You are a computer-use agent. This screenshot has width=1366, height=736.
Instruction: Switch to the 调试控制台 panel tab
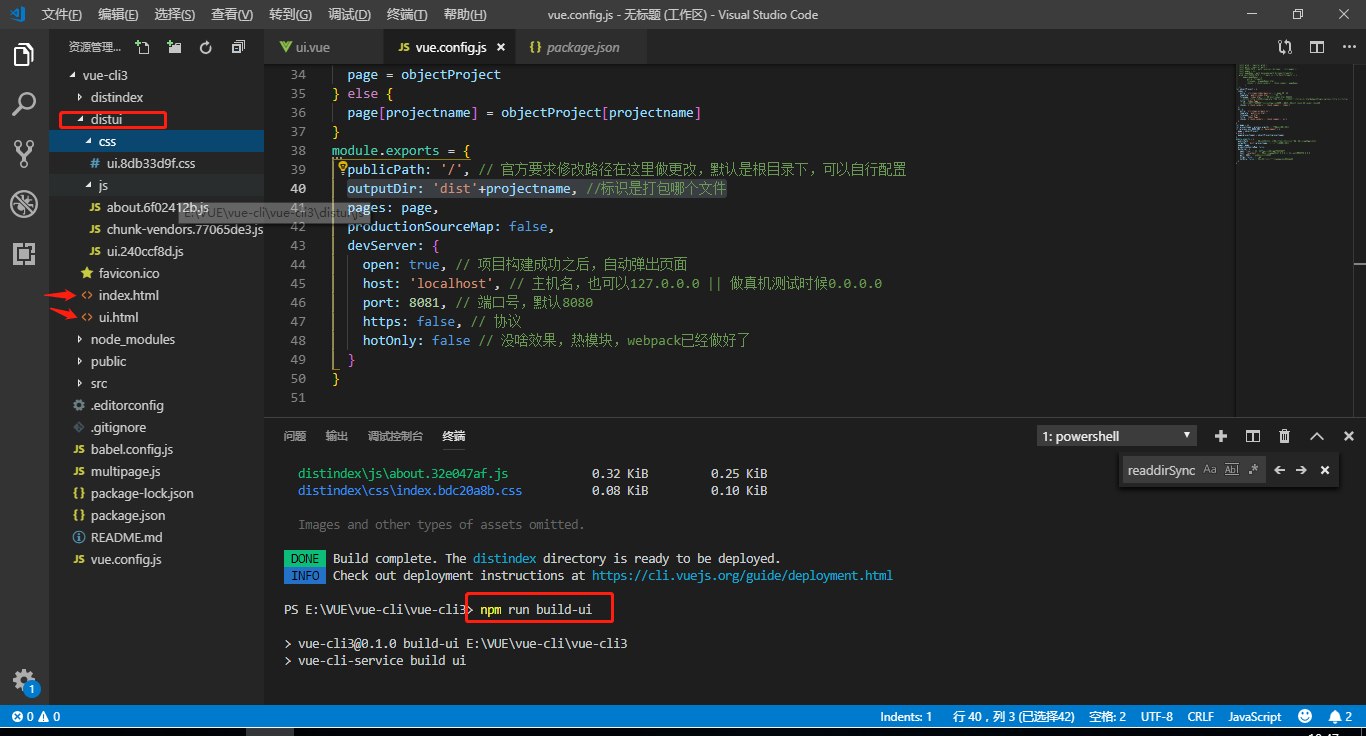396,436
